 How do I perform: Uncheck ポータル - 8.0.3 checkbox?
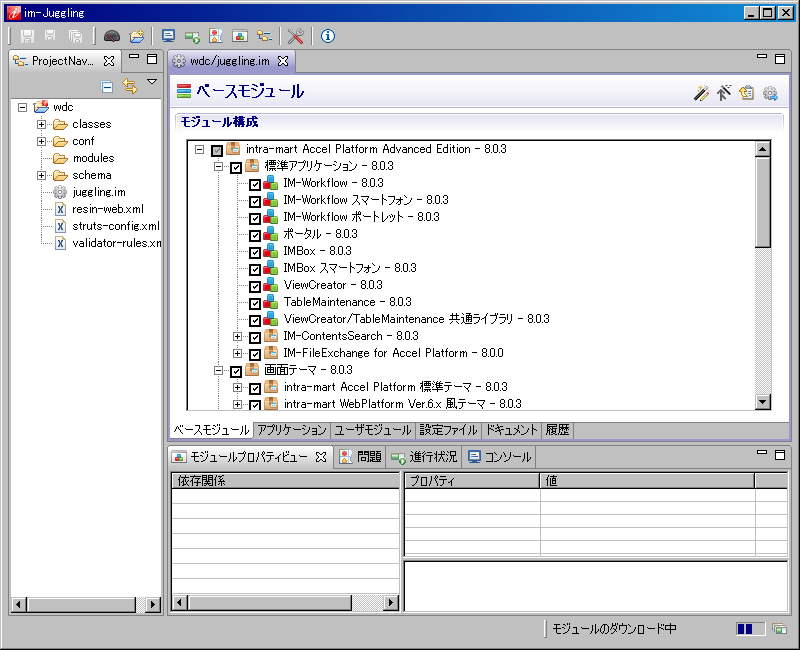click(255, 235)
